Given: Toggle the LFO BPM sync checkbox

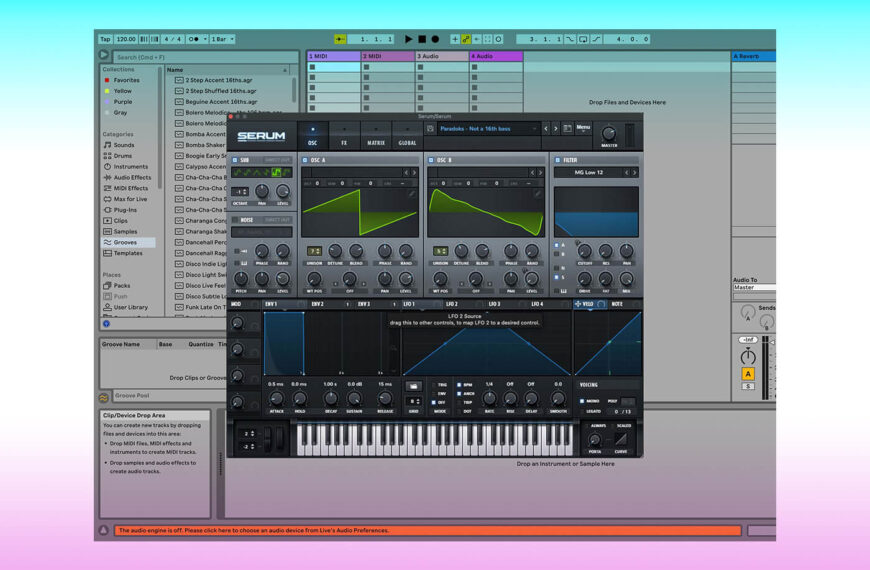Looking at the screenshot, I should coord(459,385).
